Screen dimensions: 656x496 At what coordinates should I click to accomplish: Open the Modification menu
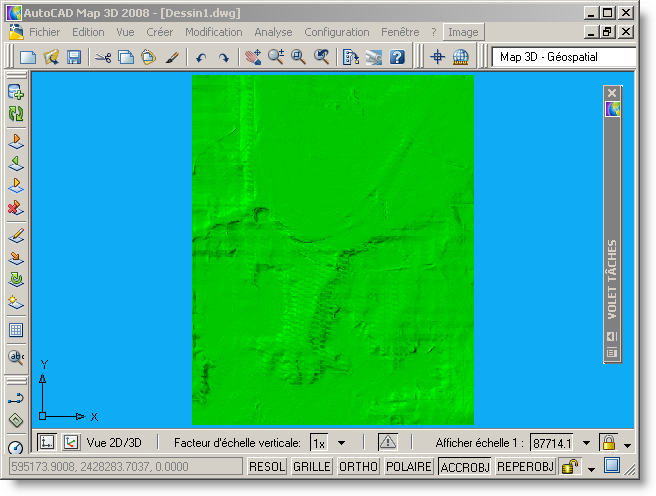pyautogui.click(x=214, y=32)
